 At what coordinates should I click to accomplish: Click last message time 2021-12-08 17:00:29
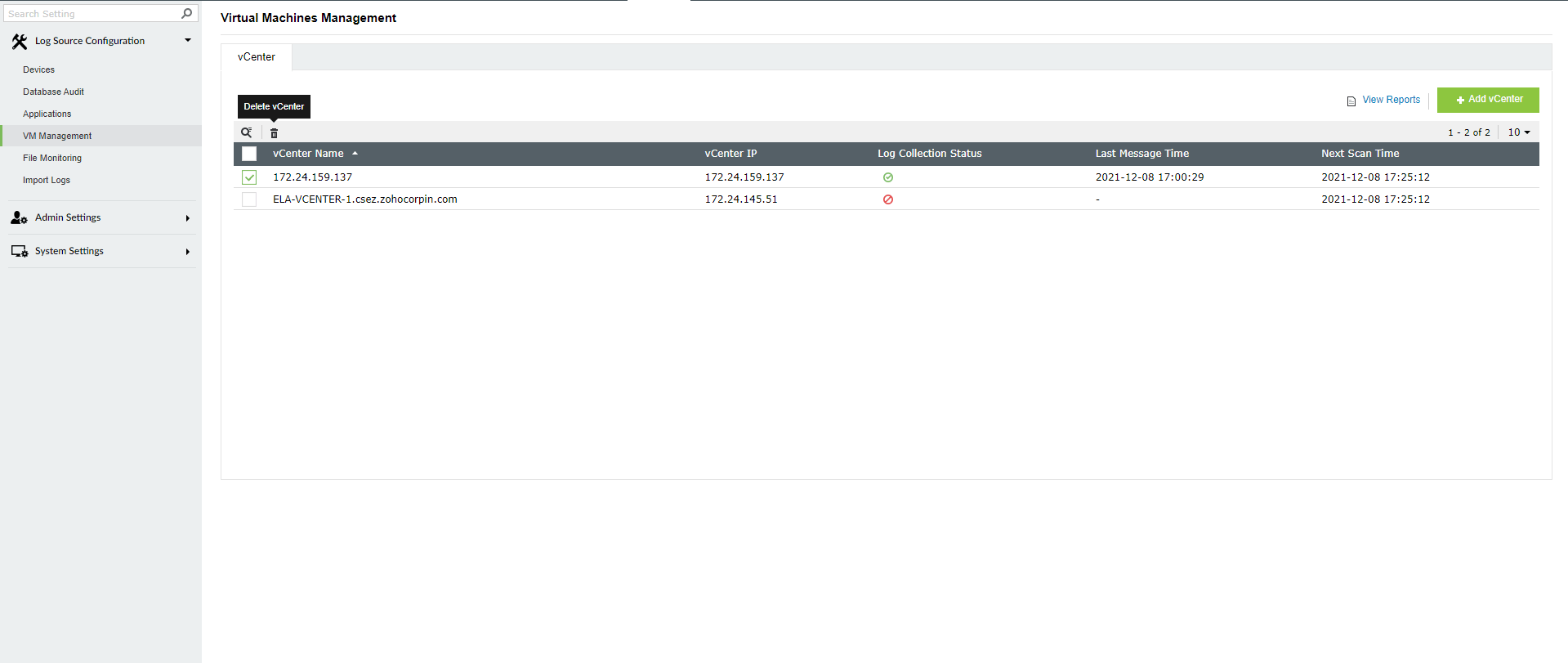(1149, 177)
